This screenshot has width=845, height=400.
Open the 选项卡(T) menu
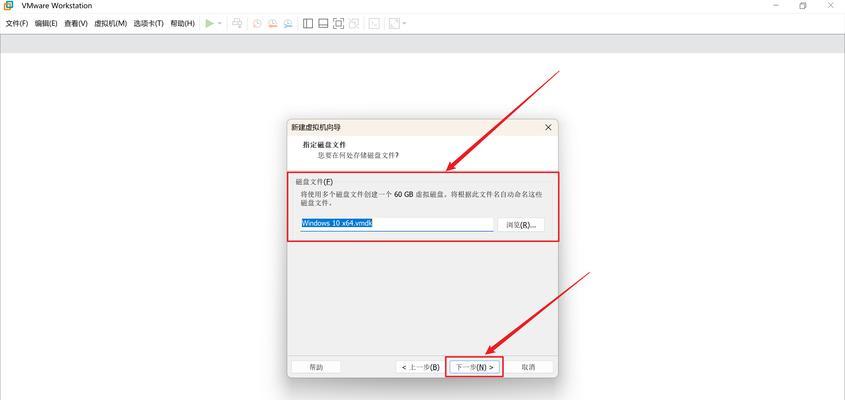tap(149, 24)
